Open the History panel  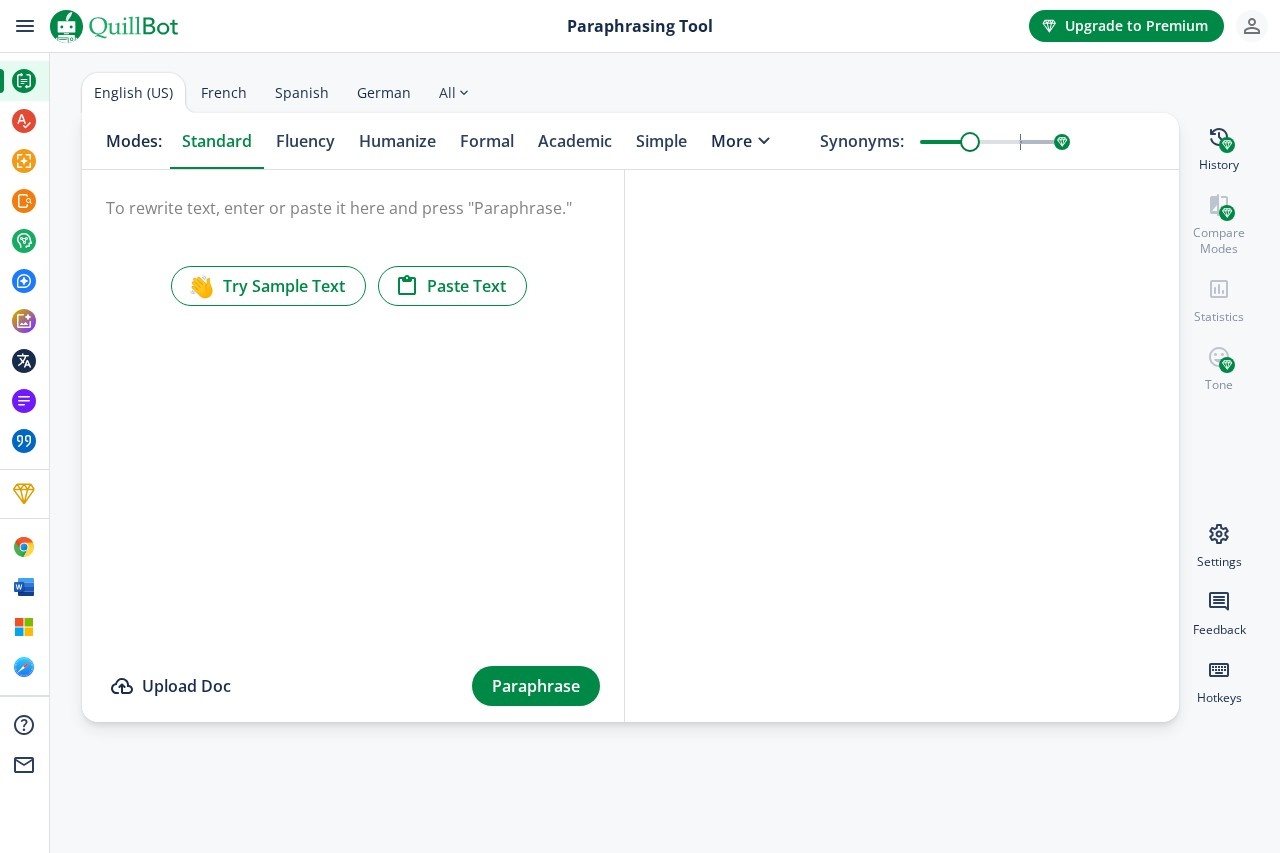point(1218,148)
